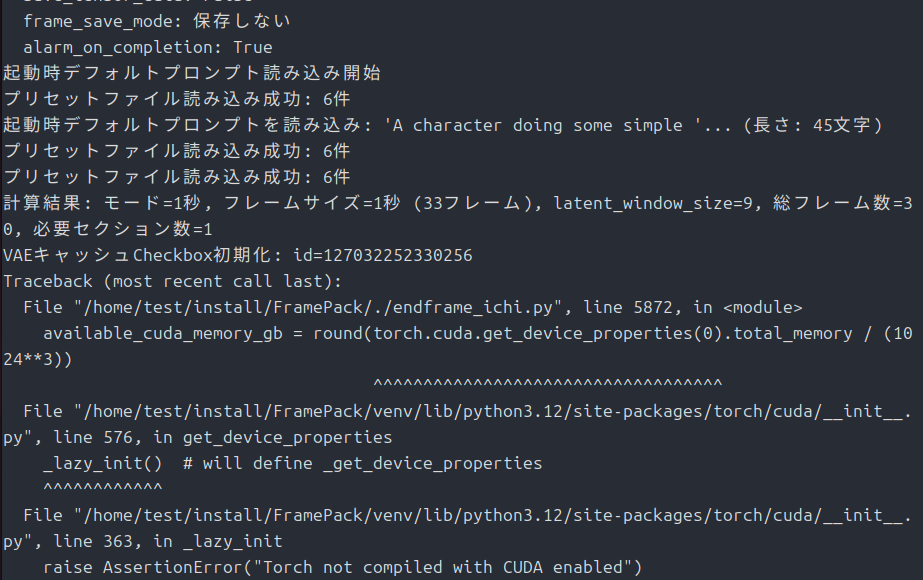Click the frame_save_mode output line
Image resolution: width=923 pixels, height=580 pixels.
tap(157, 21)
